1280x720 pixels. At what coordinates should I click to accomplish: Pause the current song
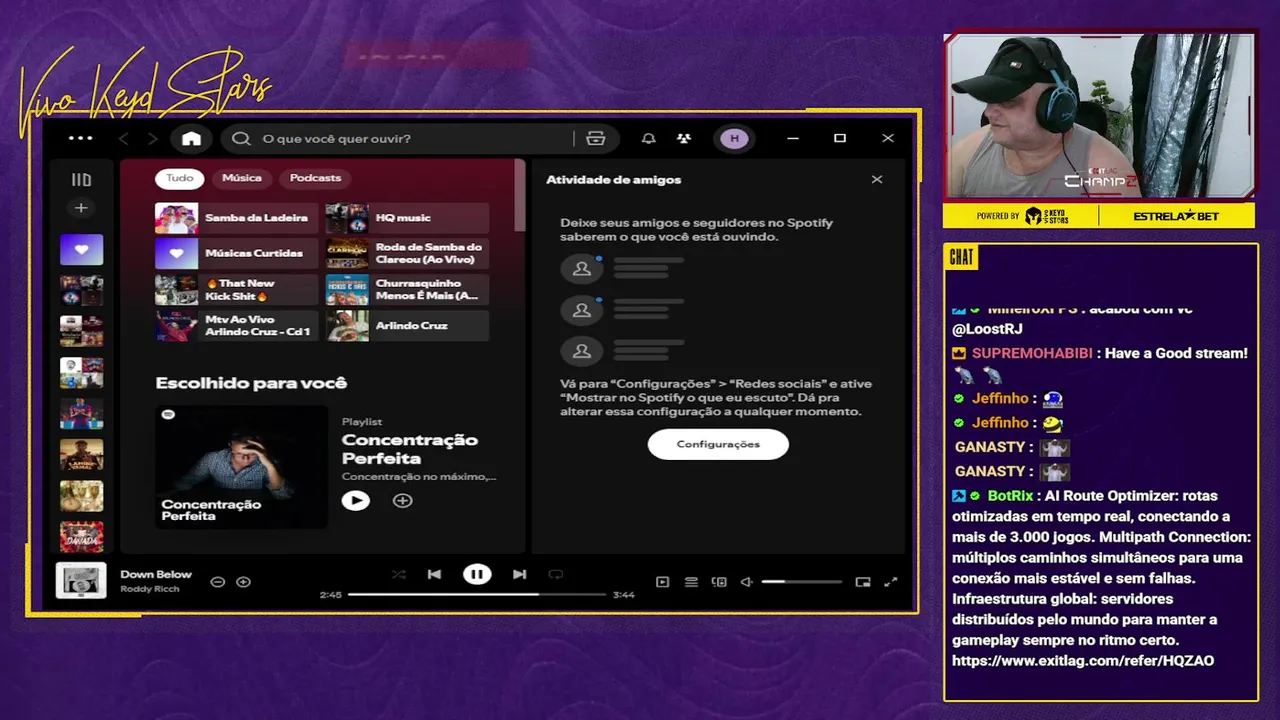(x=477, y=574)
